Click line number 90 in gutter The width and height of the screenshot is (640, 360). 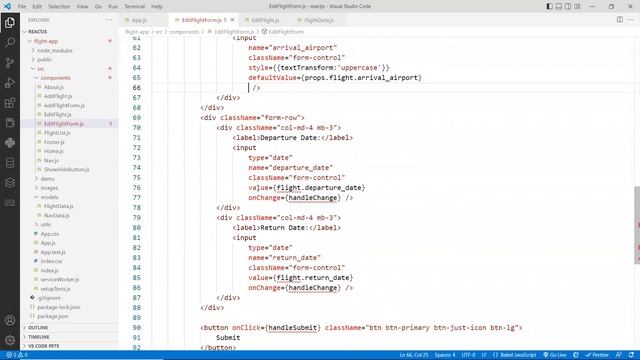136,327
